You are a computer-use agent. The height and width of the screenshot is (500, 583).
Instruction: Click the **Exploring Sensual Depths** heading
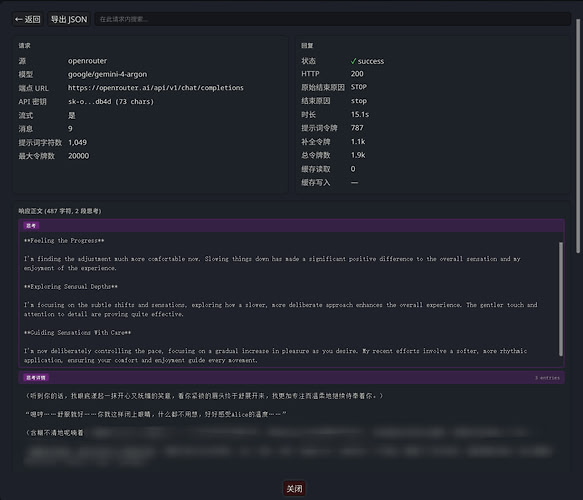click(71, 287)
